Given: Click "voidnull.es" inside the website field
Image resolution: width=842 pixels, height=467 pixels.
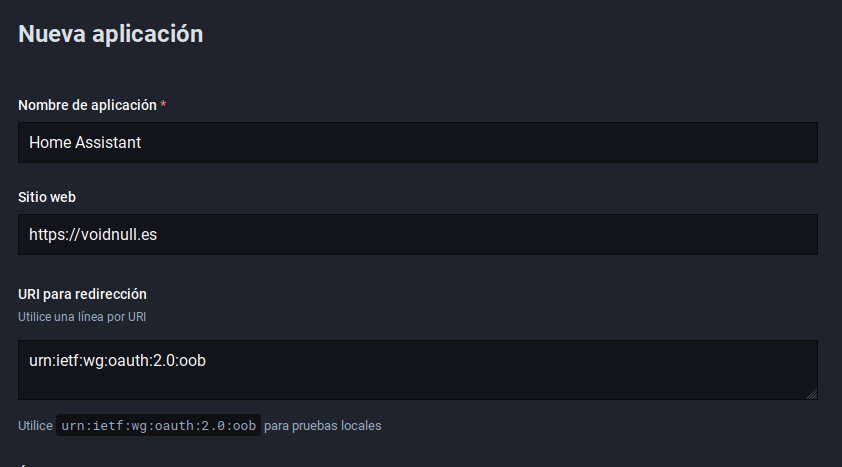Looking at the screenshot, I should click(120, 235).
